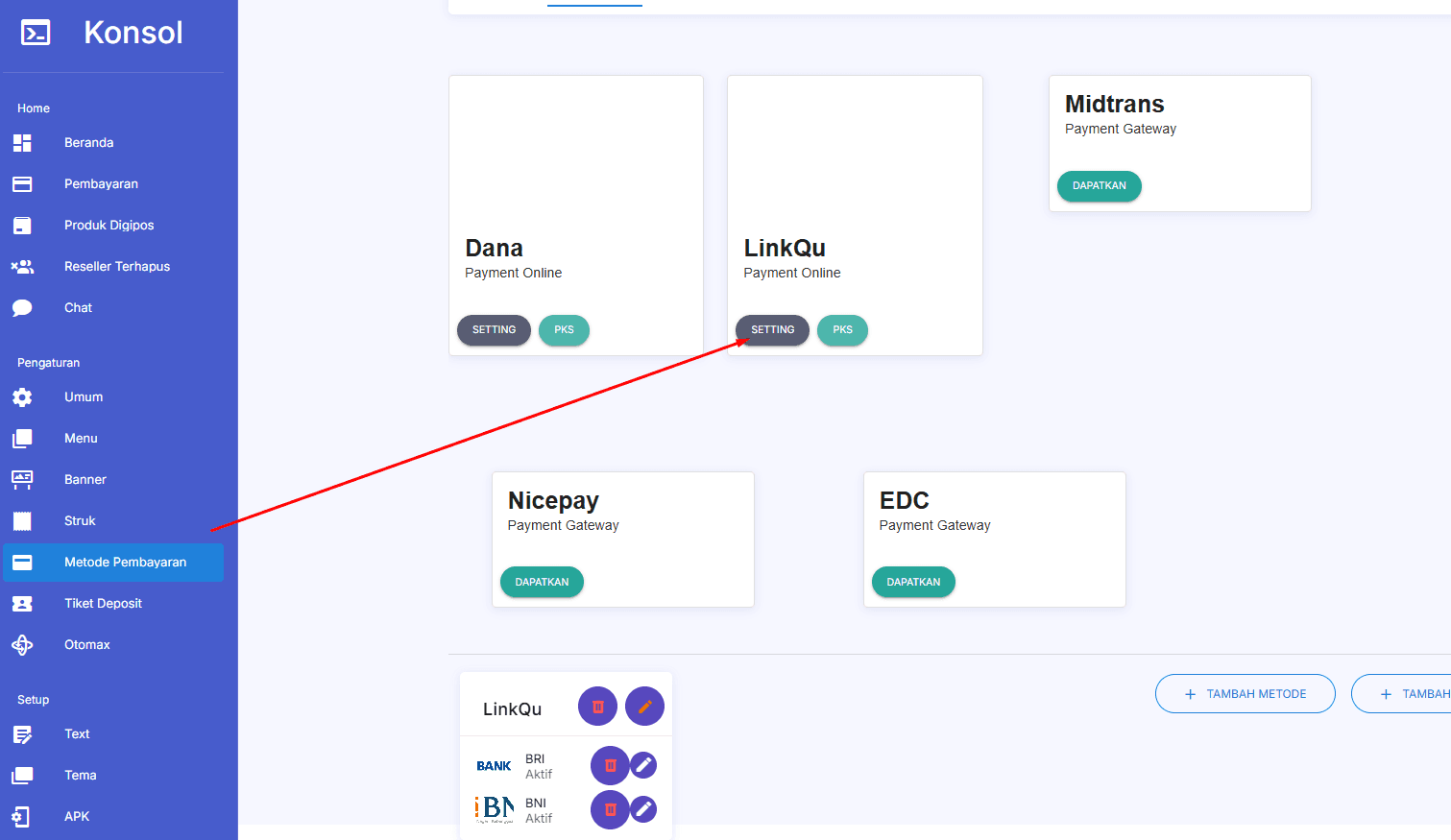The width and height of the screenshot is (1451, 840).
Task: Click the Konsol terminal logo icon
Action: coord(36,34)
